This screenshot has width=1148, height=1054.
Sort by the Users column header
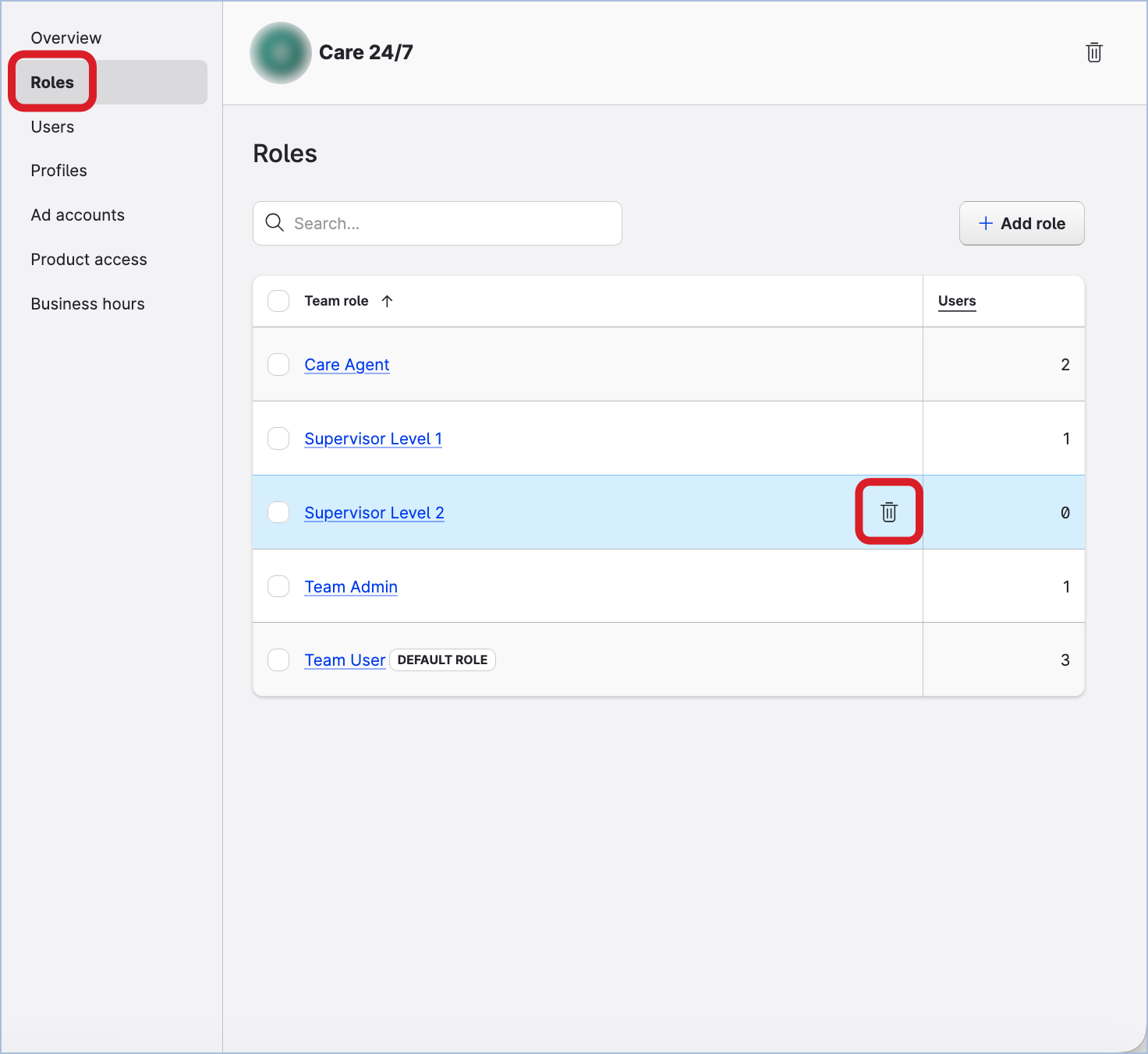956,301
